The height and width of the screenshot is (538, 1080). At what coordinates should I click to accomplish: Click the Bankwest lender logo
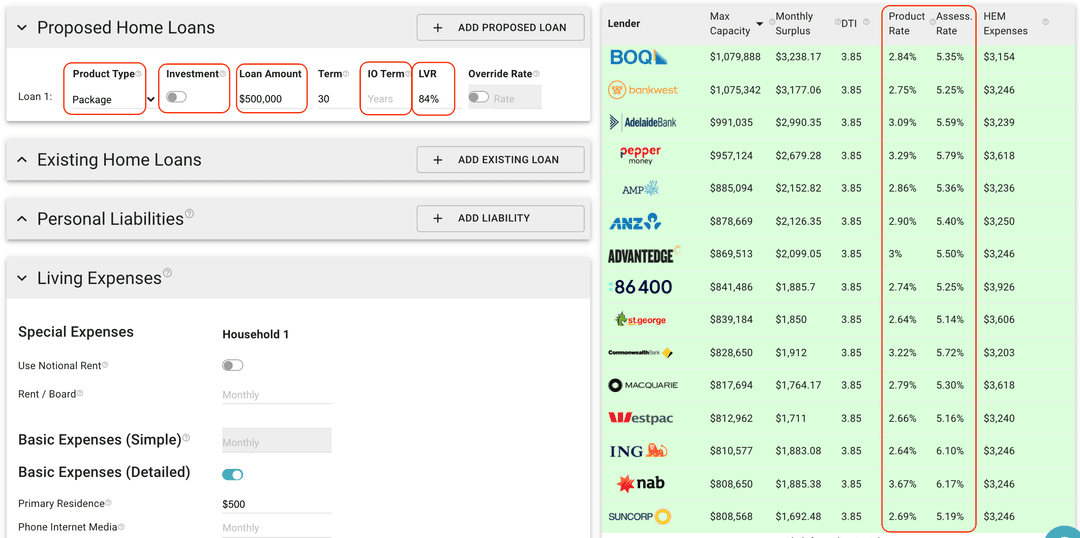(641, 90)
